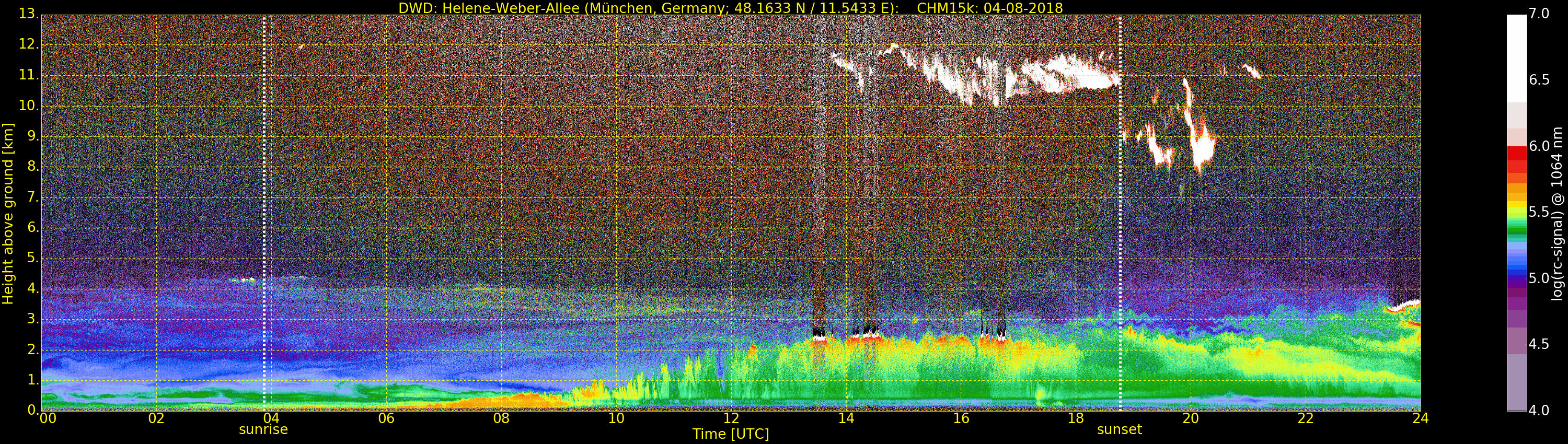Click the 'log(rc-signal) @ 1064 nm' colorbar label
1568x444 pixels.
tap(1558, 214)
